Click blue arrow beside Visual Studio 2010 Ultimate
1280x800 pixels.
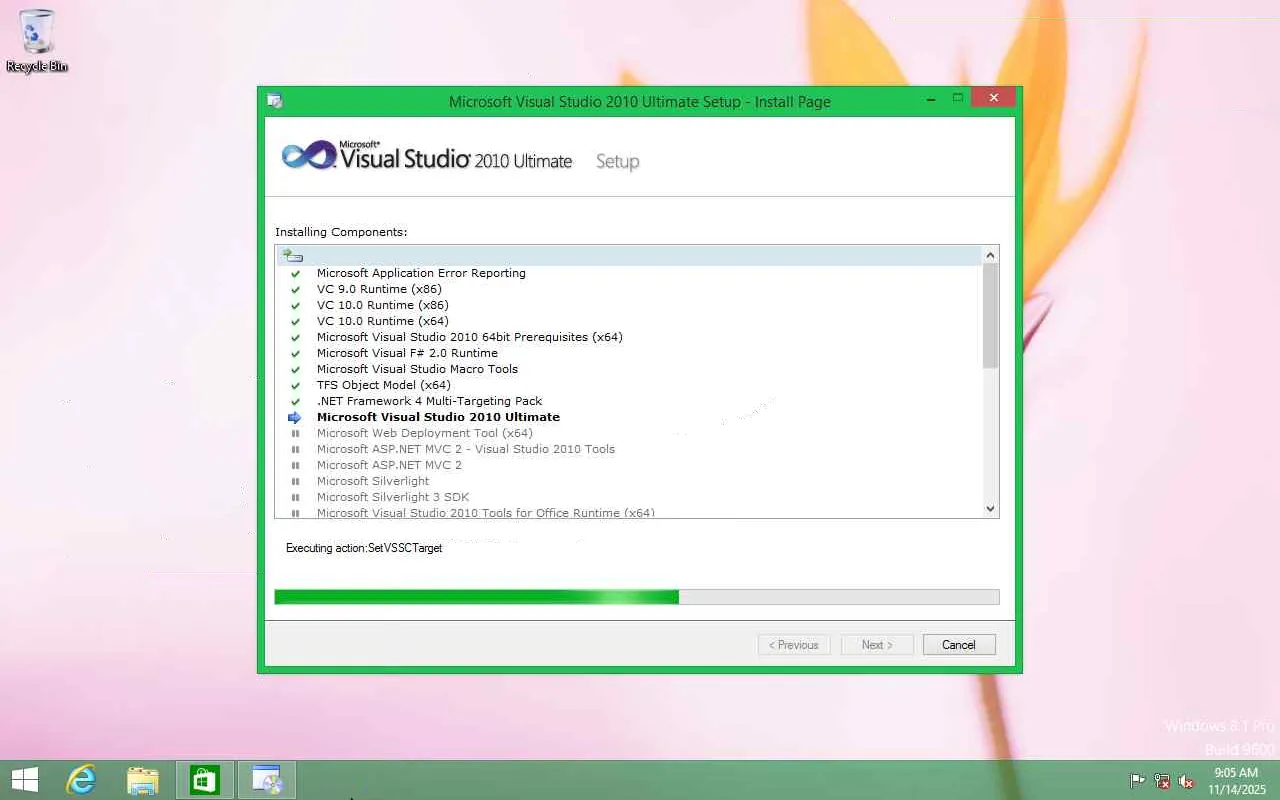(295, 417)
